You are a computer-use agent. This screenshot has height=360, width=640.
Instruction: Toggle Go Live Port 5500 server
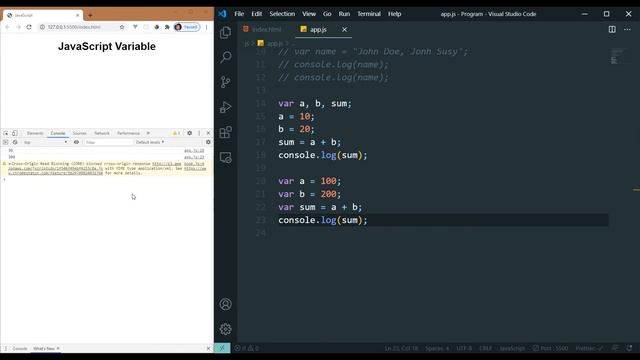[x=550, y=348]
